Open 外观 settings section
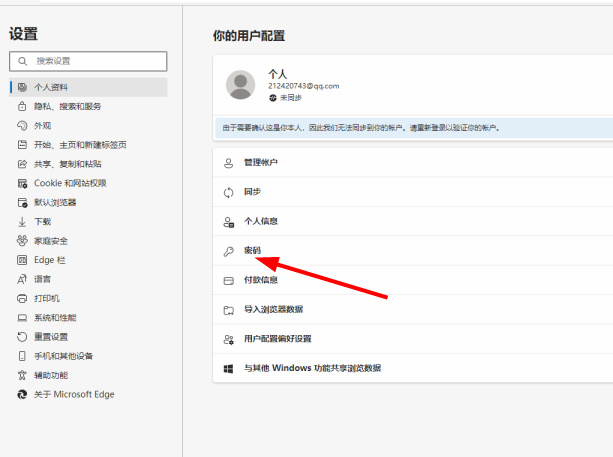The width and height of the screenshot is (613, 457). pos(43,126)
